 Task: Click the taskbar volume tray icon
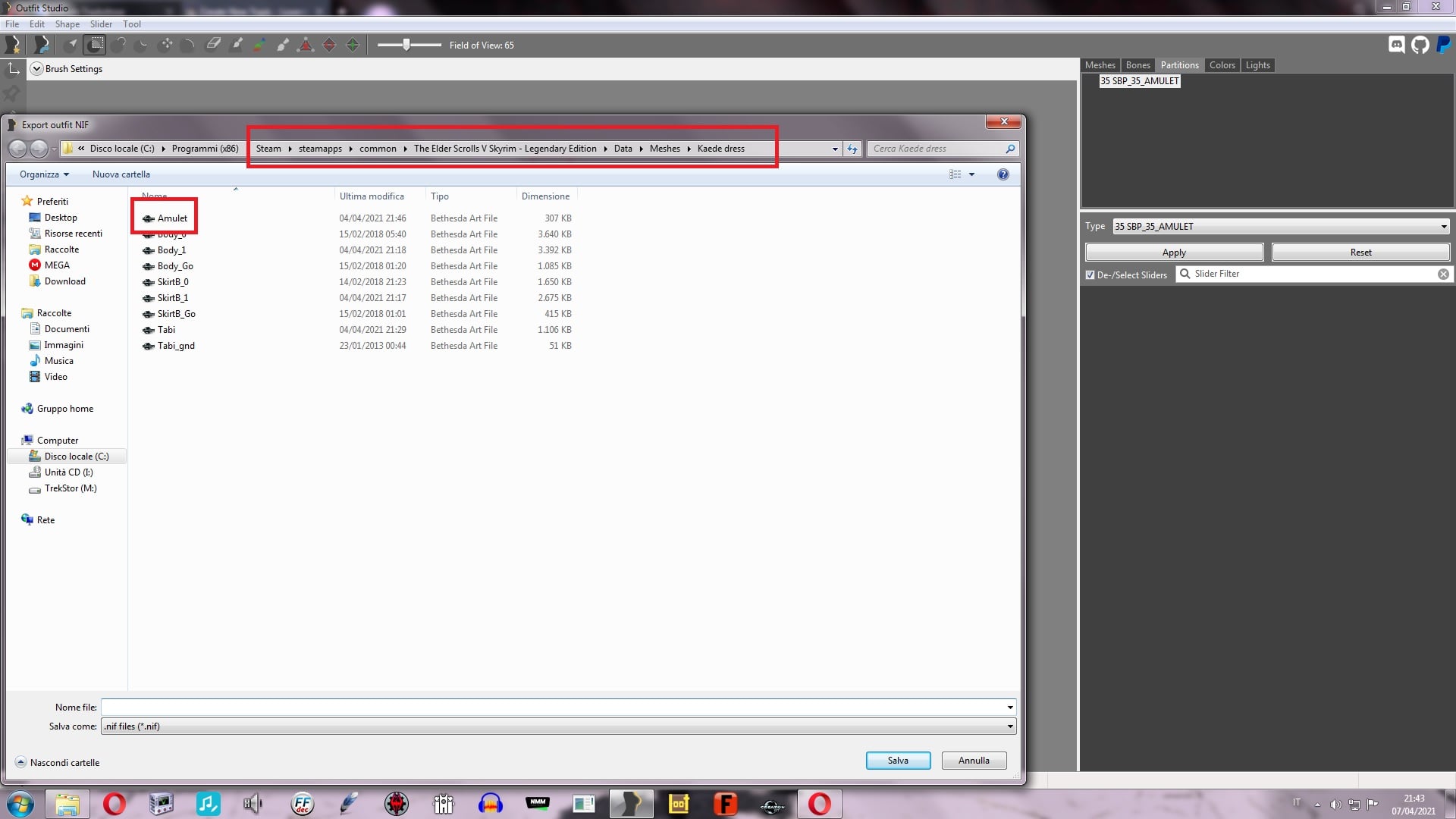pyautogui.click(x=1335, y=805)
